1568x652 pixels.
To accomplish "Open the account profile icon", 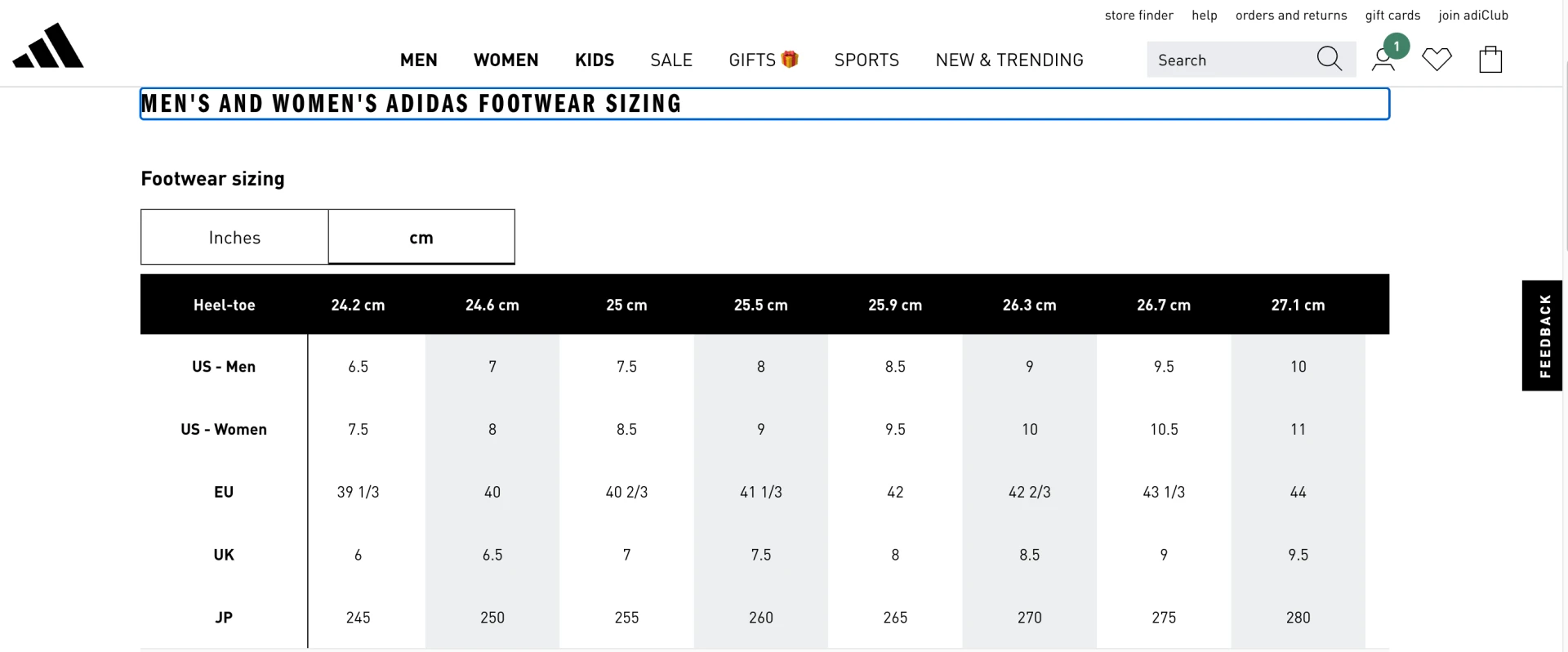I will (x=1383, y=59).
